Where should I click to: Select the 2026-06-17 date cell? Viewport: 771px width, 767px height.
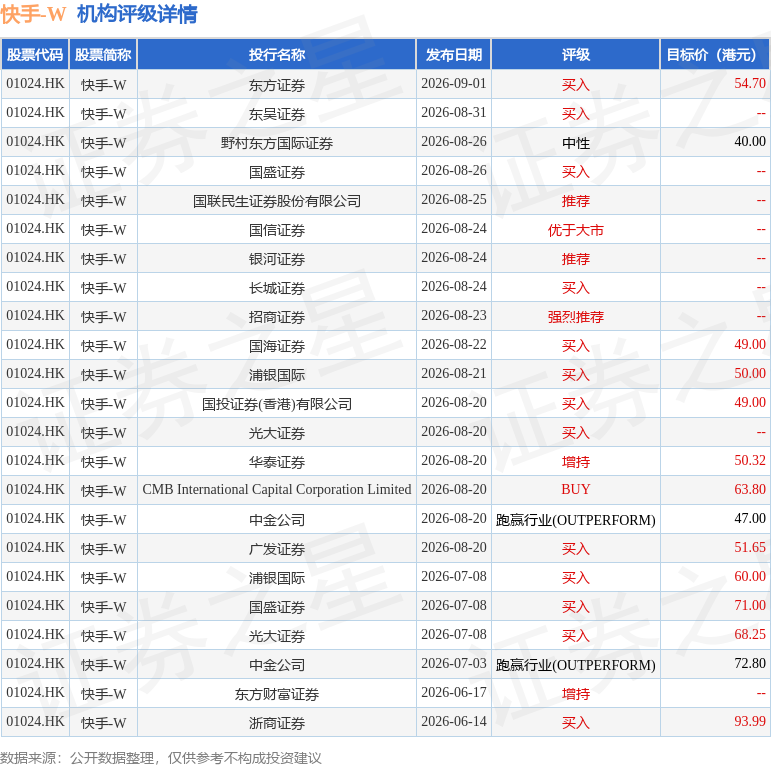coord(454,692)
